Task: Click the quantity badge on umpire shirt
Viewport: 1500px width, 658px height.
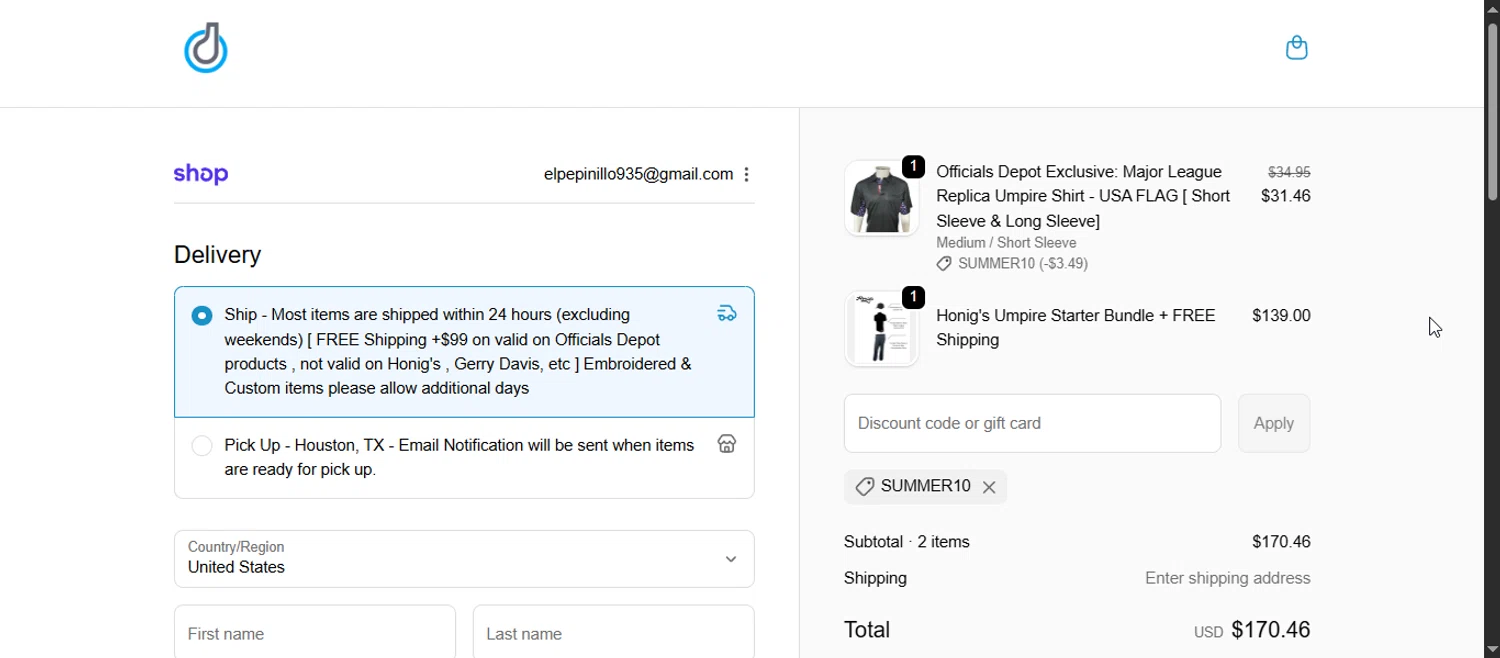Action: coord(913,166)
